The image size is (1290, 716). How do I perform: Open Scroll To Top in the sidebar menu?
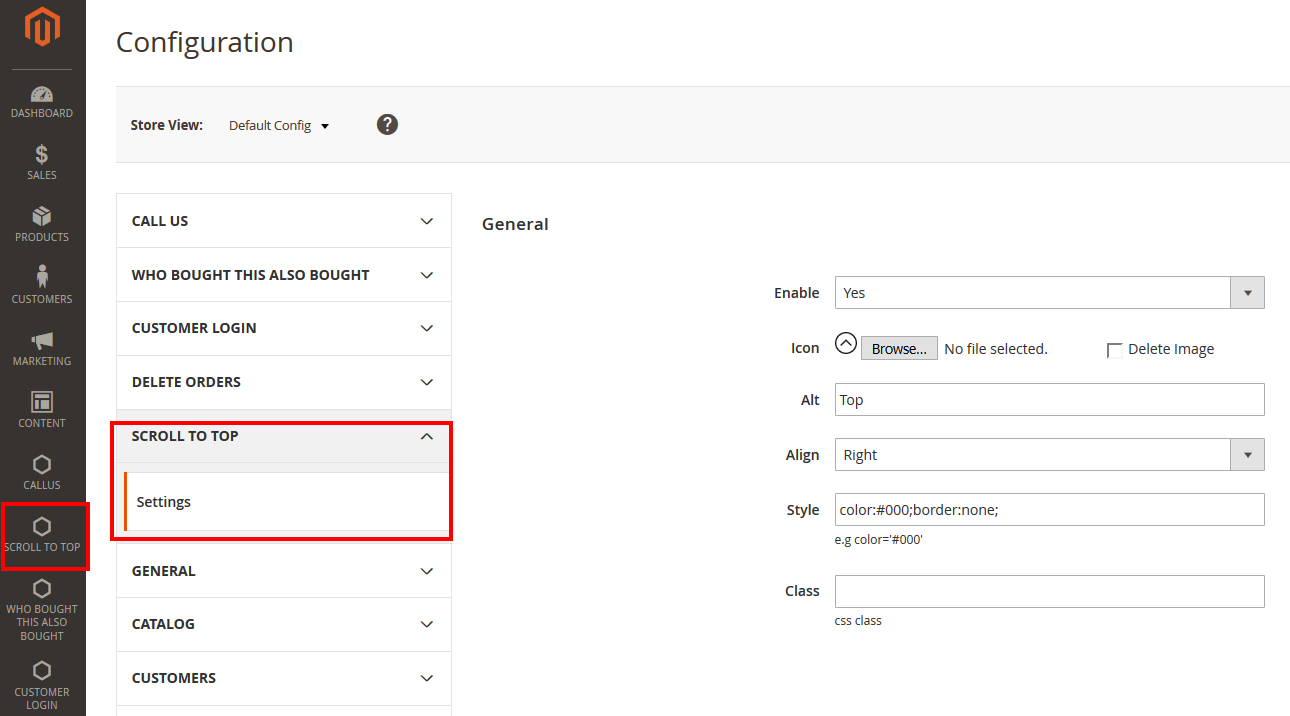pos(42,535)
